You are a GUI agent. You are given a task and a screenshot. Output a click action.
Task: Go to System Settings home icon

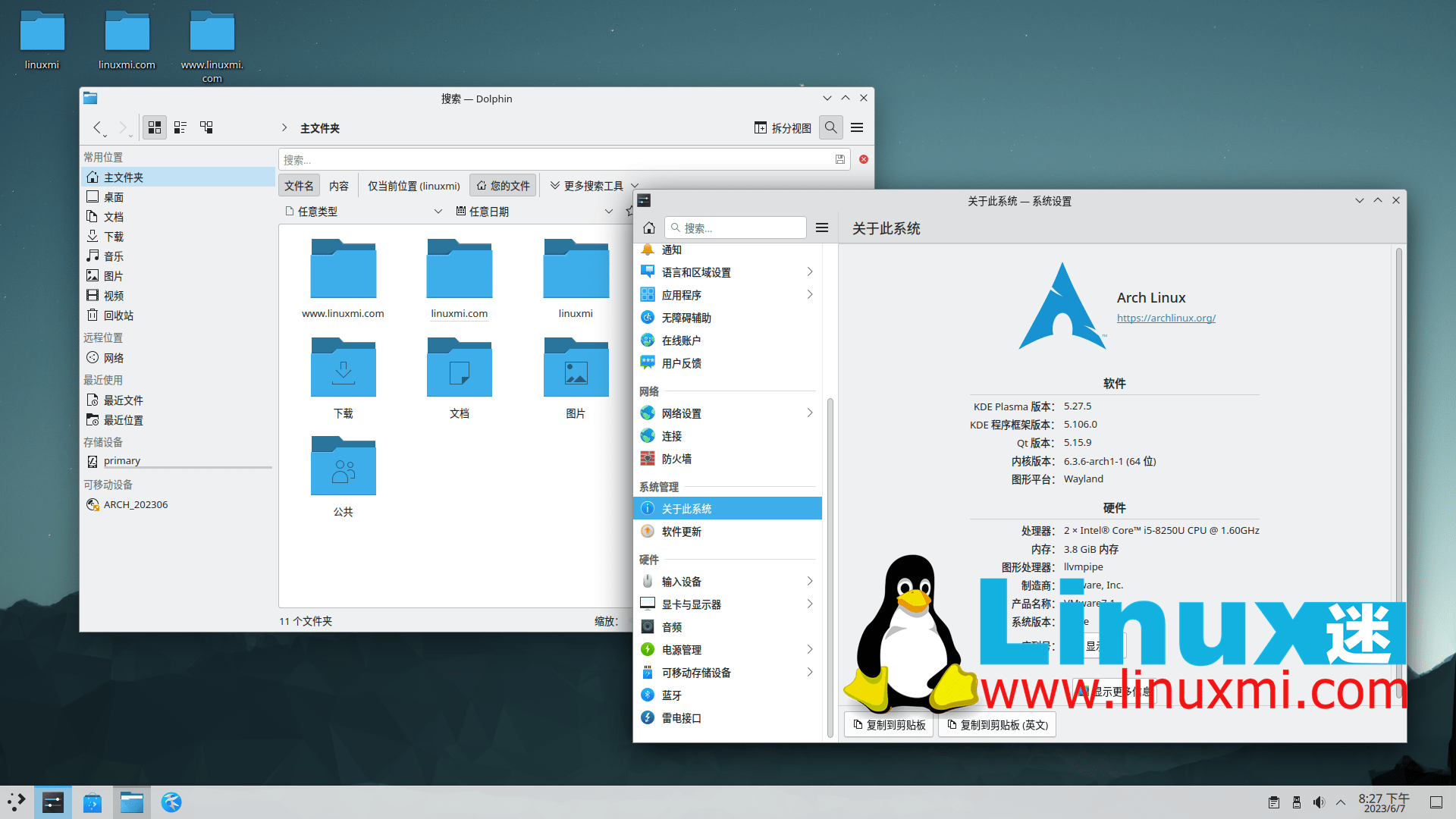pos(649,227)
